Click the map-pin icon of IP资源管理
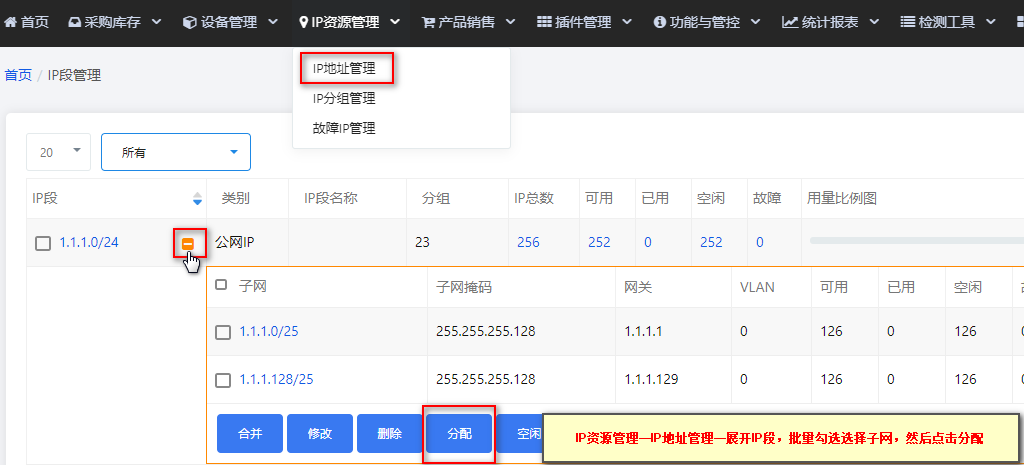The height and width of the screenshot is (465, 1024). pos(304,22)
